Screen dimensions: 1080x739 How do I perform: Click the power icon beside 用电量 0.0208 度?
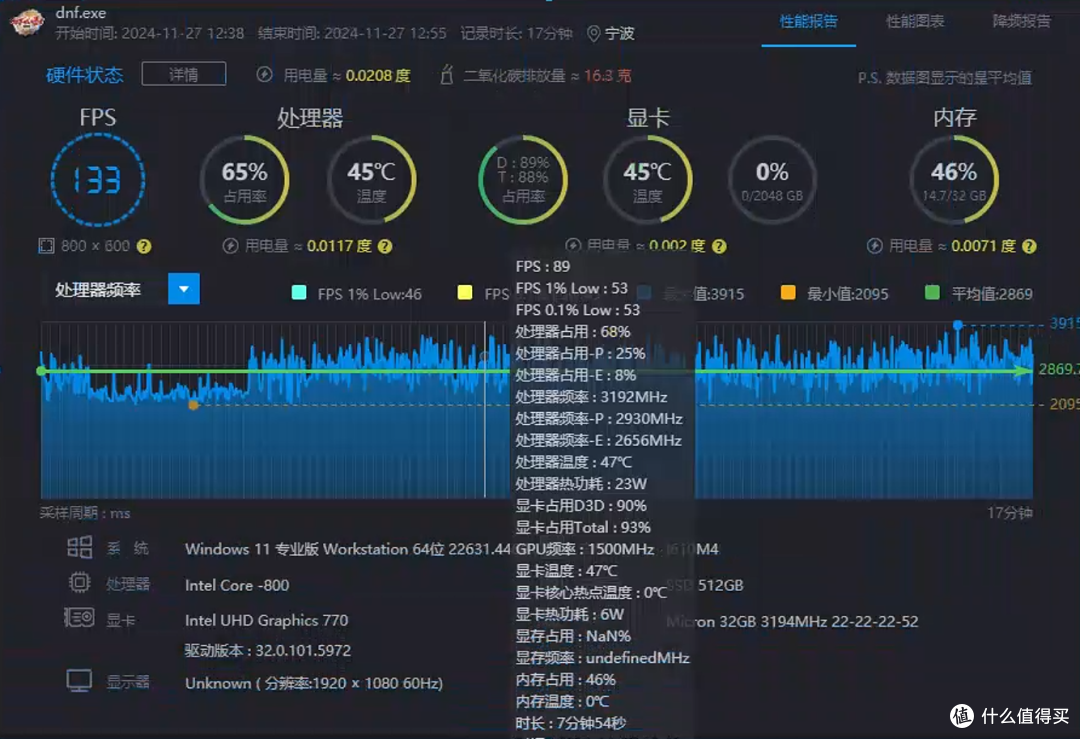click(x=264, y=74)
